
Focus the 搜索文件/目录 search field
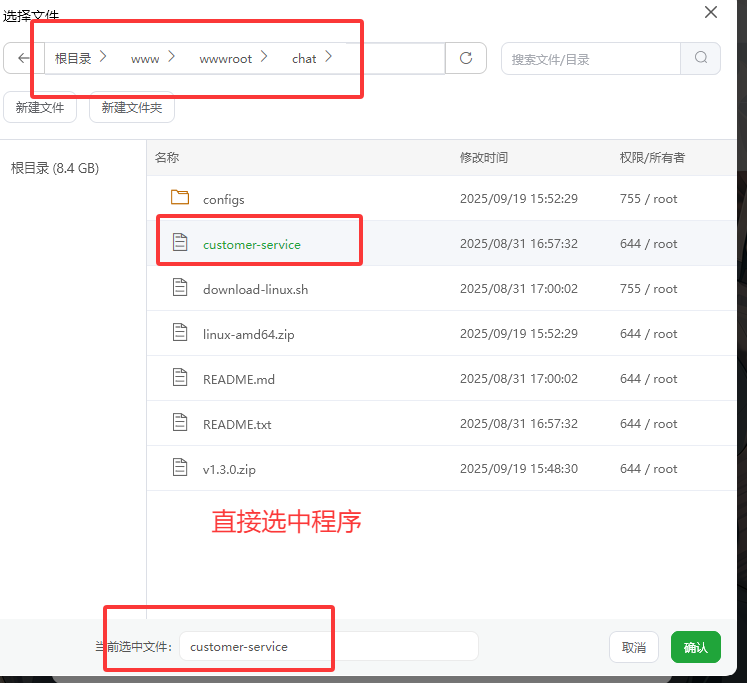coord(590,59)
